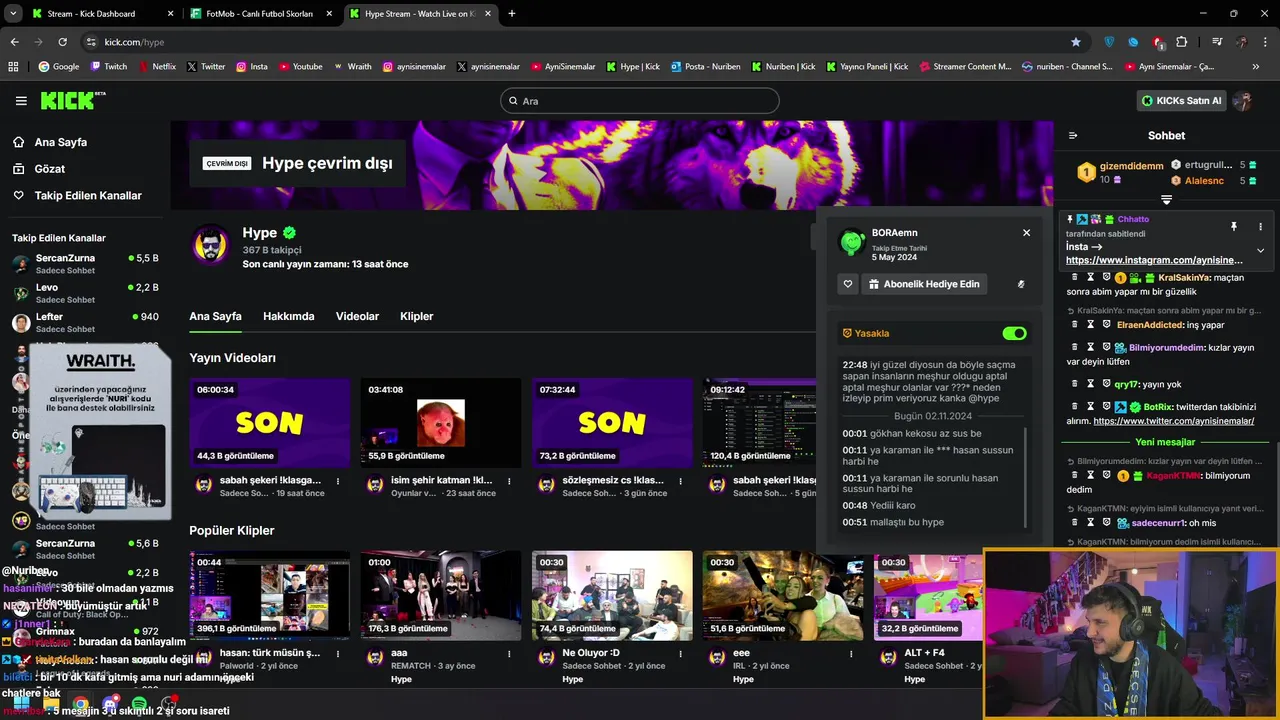Viewport: 1280px width, 720px height.
Task: Bookmark this page with the star icon
Action: pyautogui.click(x=1076, y=42)
